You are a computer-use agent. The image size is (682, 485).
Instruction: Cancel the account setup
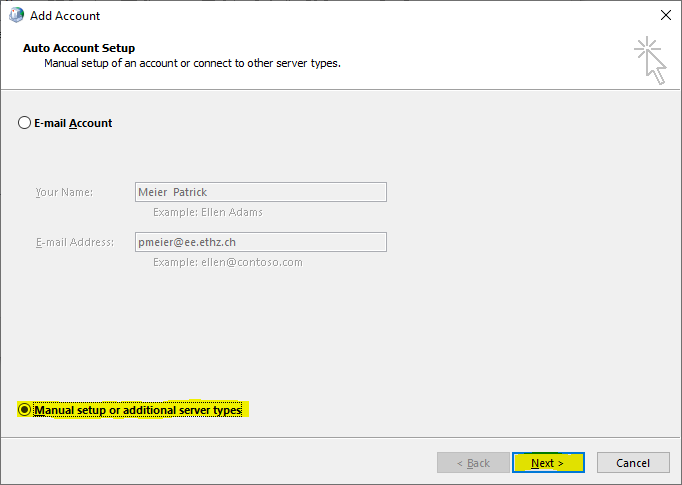tap(633, 463)
